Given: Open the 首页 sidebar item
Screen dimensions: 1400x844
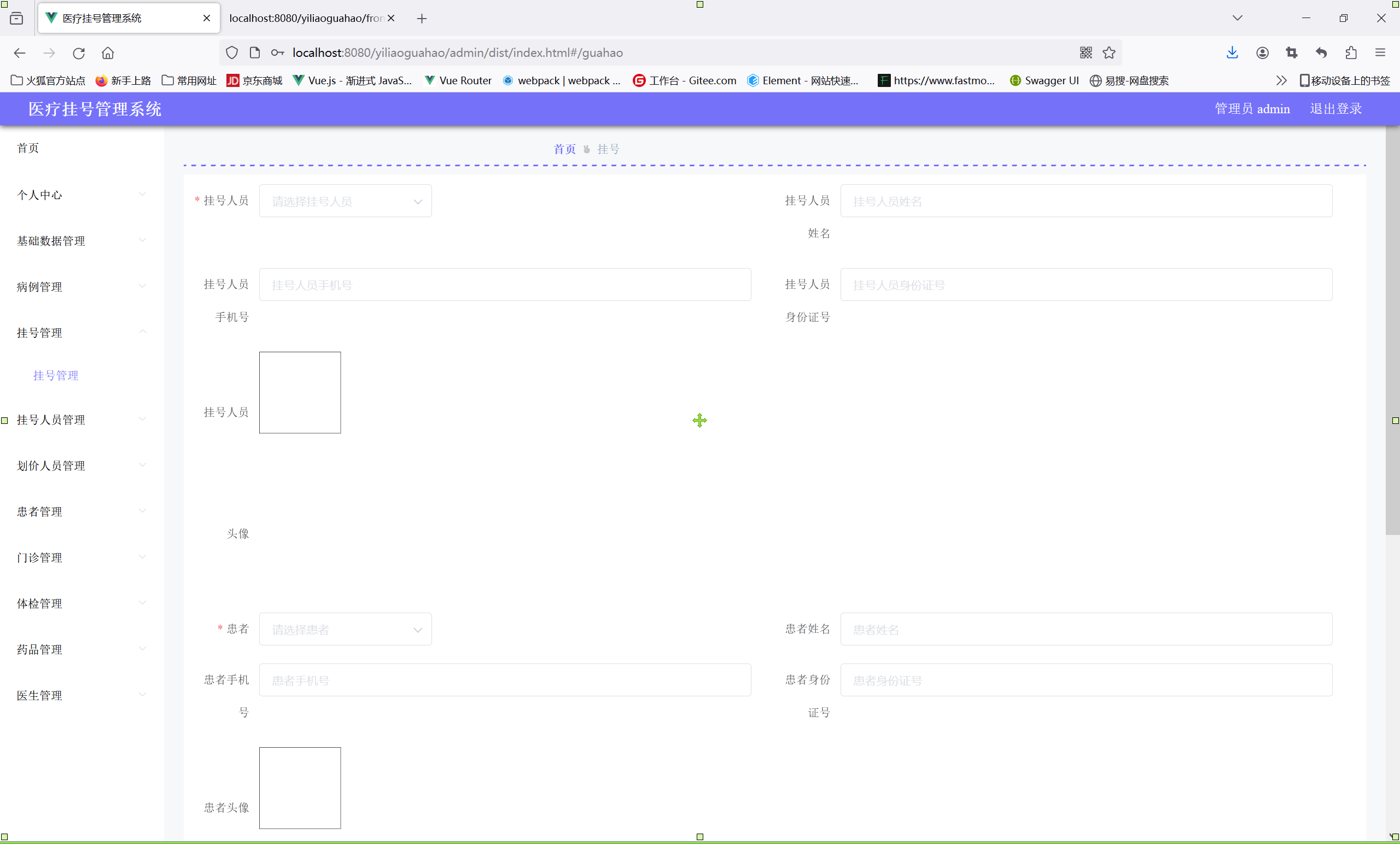Looking at the screenshot, I should pos(28,148).
